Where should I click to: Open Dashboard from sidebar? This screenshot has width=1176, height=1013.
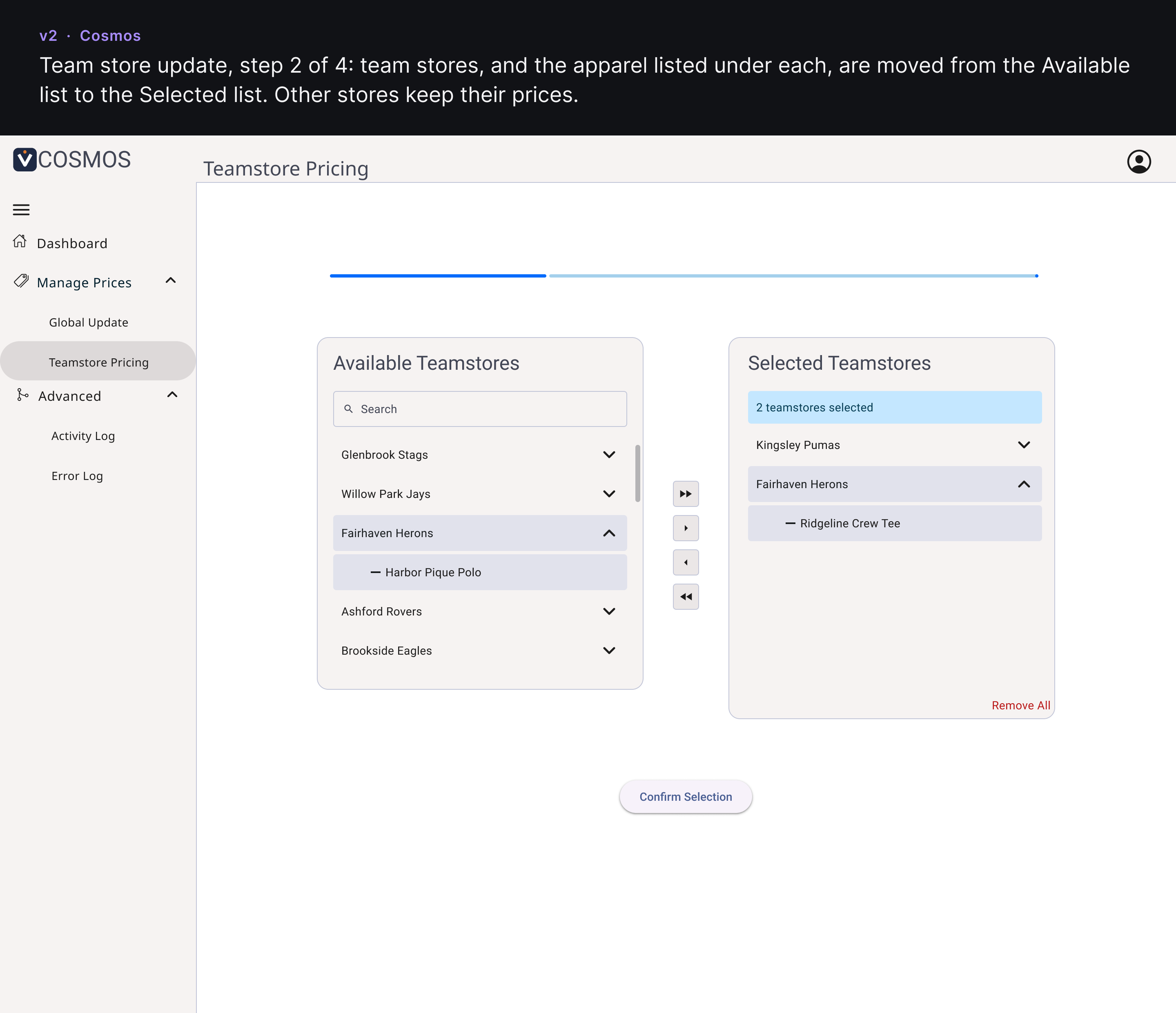[72, 243]
